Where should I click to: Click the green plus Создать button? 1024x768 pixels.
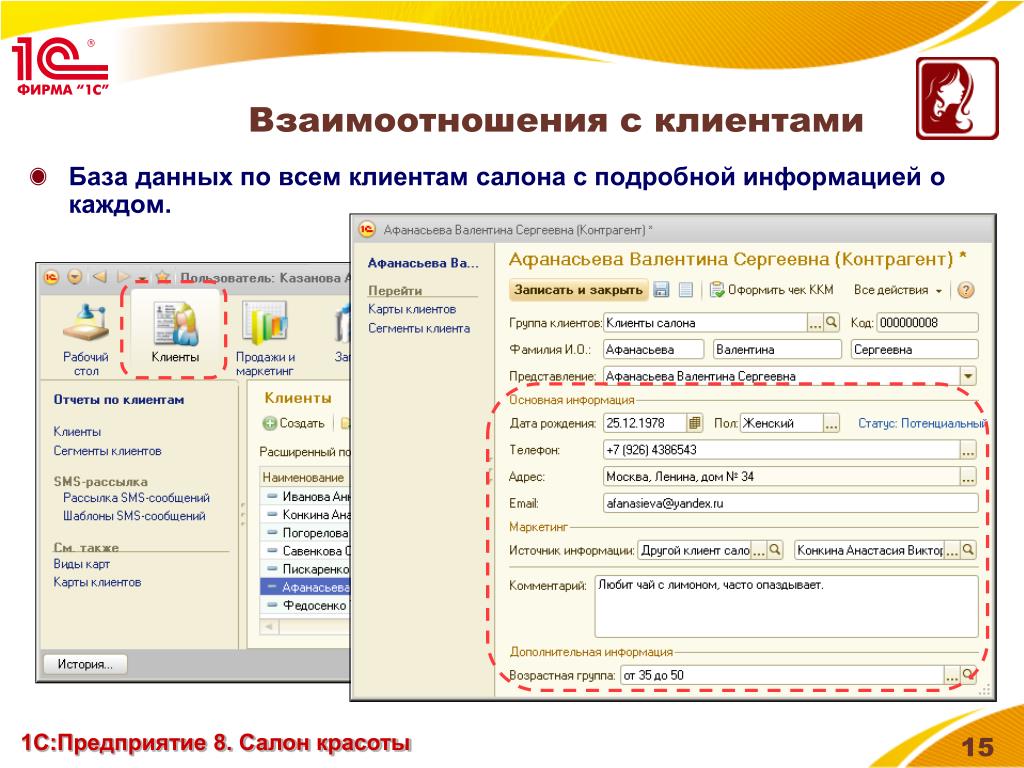point(294,423)
